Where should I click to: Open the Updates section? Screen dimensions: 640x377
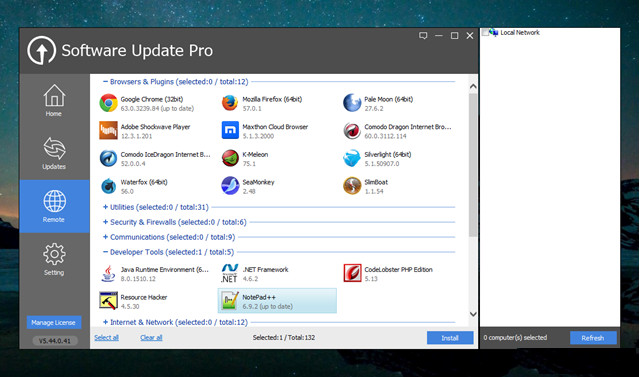coord(54,153)
